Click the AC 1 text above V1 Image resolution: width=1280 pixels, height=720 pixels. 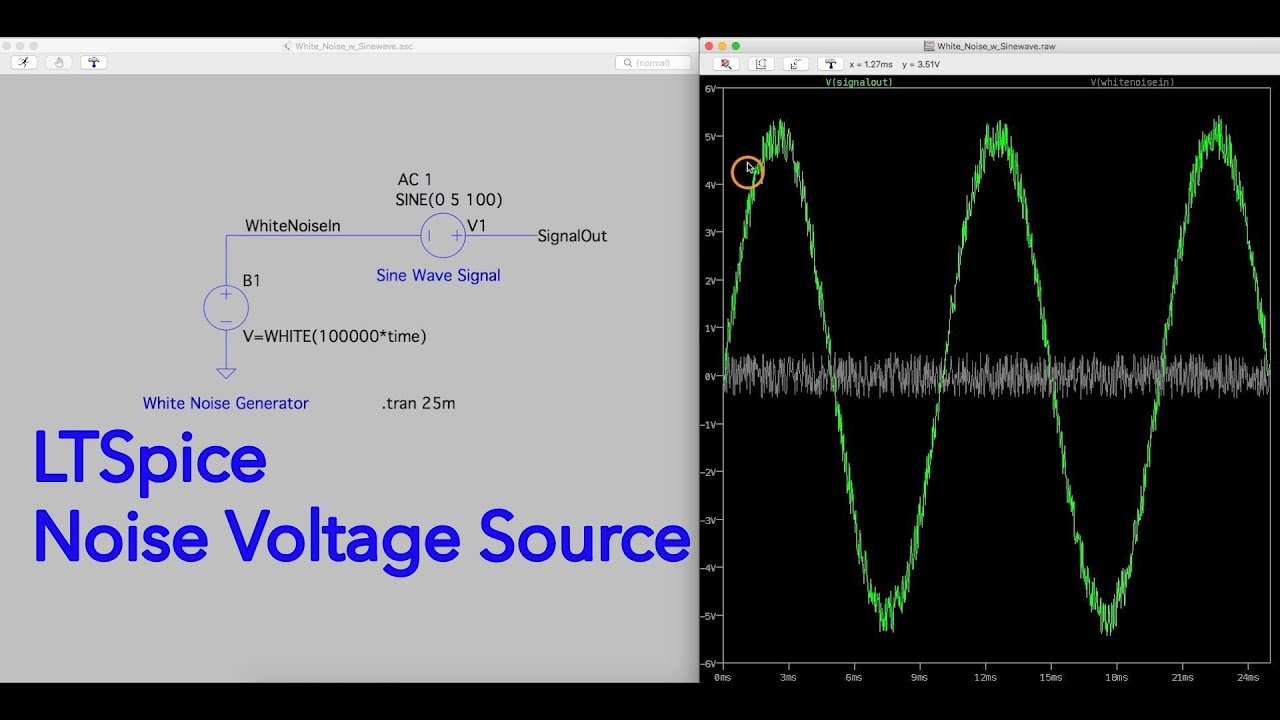[x=415, y=180]
